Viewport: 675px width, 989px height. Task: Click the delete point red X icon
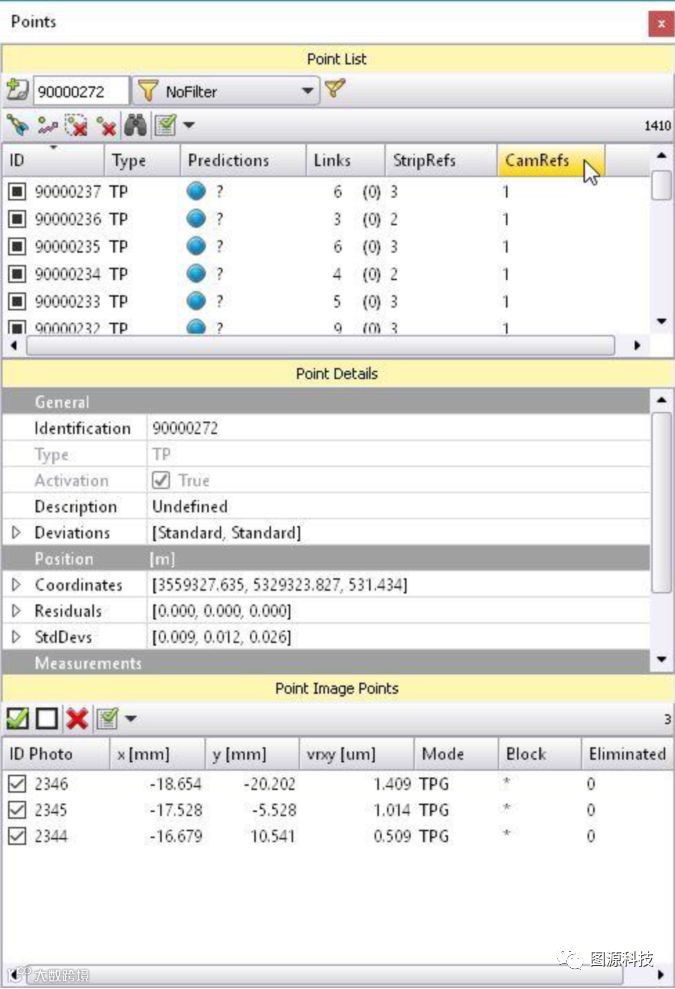click(106, 126)
